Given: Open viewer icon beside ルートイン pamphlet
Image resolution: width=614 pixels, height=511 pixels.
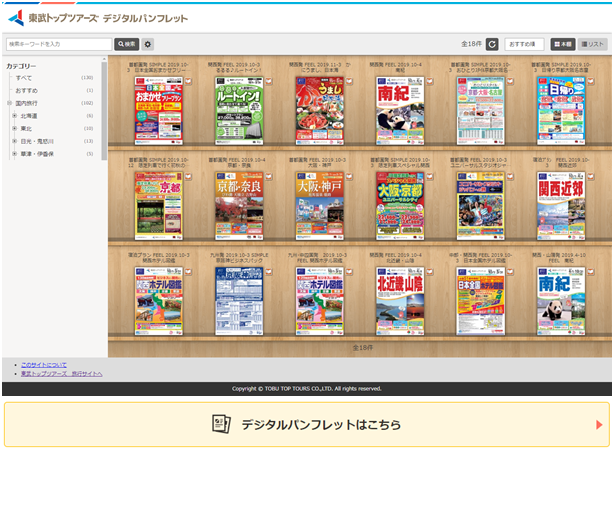Looking at the screenshot, I should coord(269,81).
